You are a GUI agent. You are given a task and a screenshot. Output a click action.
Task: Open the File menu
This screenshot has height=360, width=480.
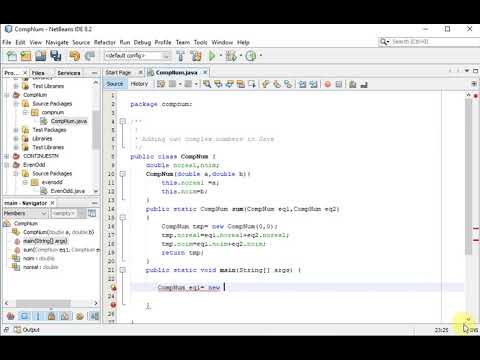click(7, 42)
